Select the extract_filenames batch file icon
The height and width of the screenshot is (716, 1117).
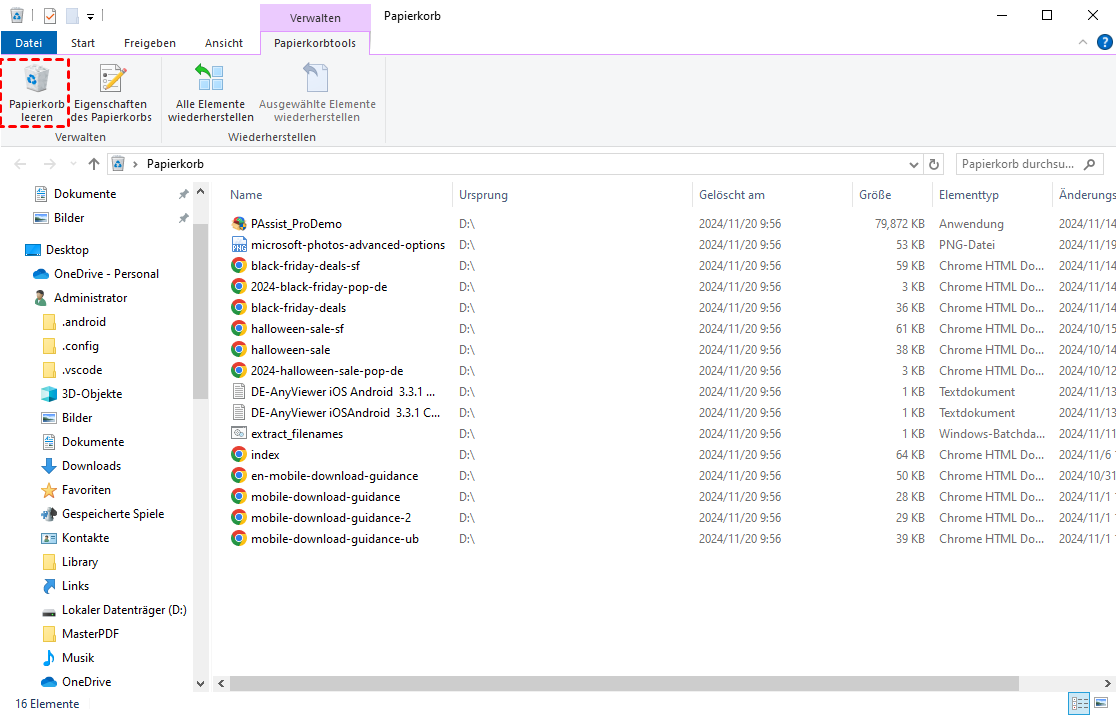(239, 434)
